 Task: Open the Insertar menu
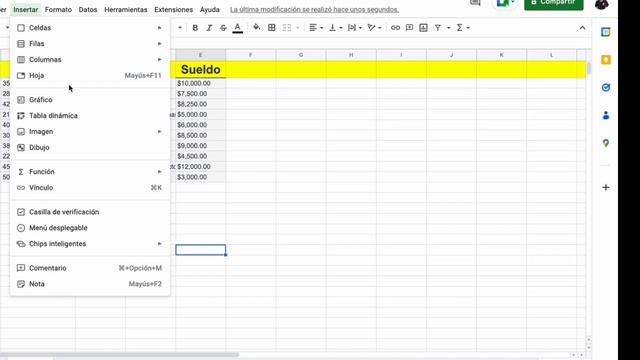click(x=26, y=9)
